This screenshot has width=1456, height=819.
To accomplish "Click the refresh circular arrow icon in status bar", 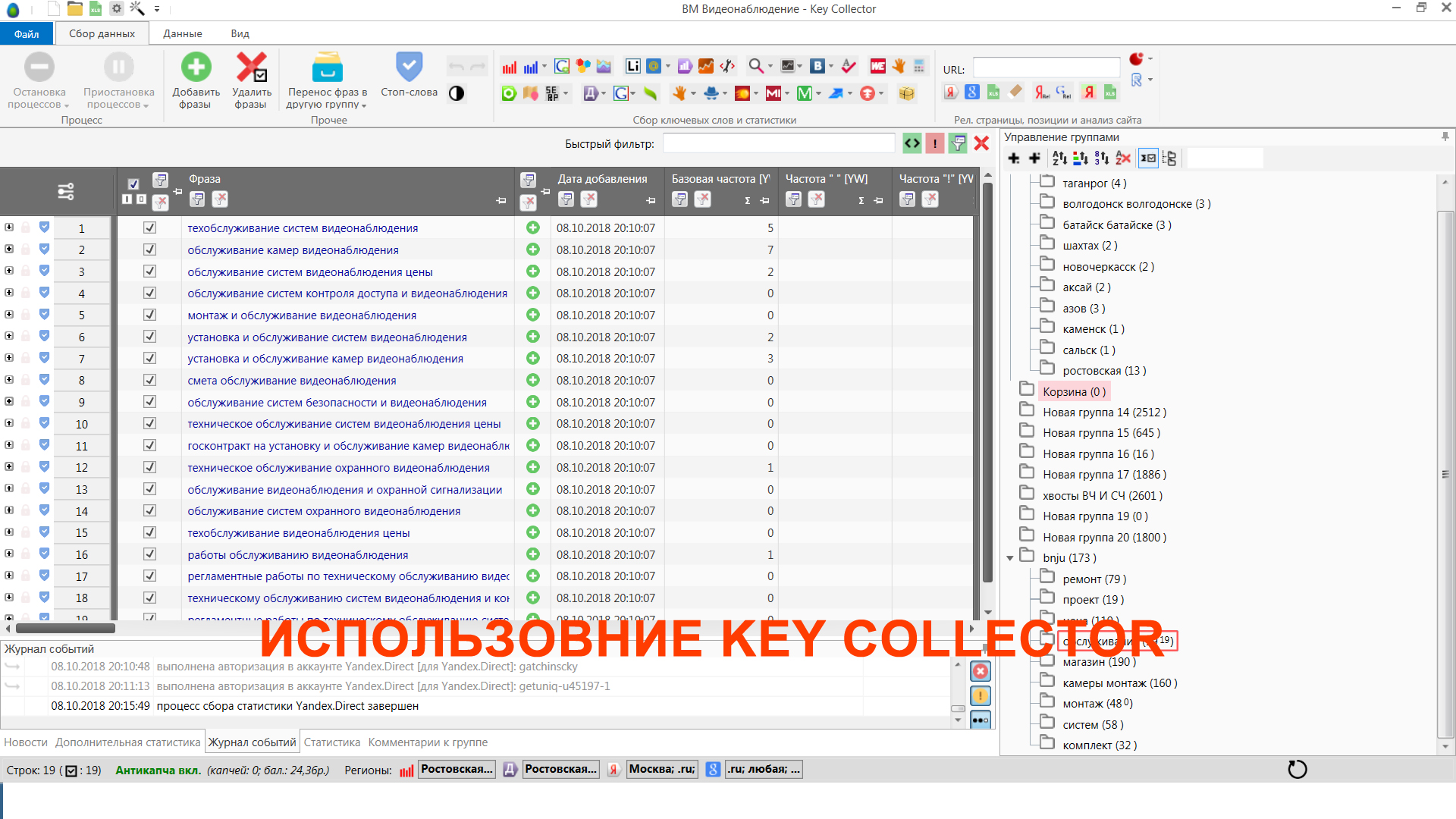I will [x=1298, y=770].
